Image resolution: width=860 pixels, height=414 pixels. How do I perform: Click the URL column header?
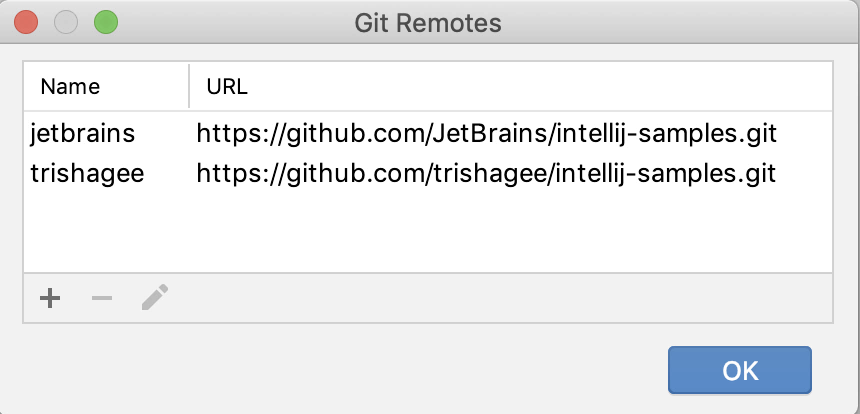[x=227, y=87]
